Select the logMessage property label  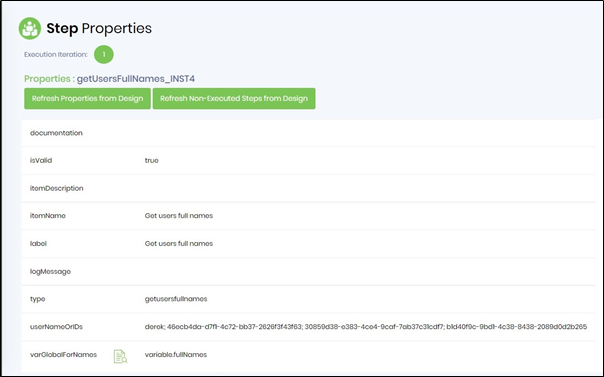coord(50,271)
